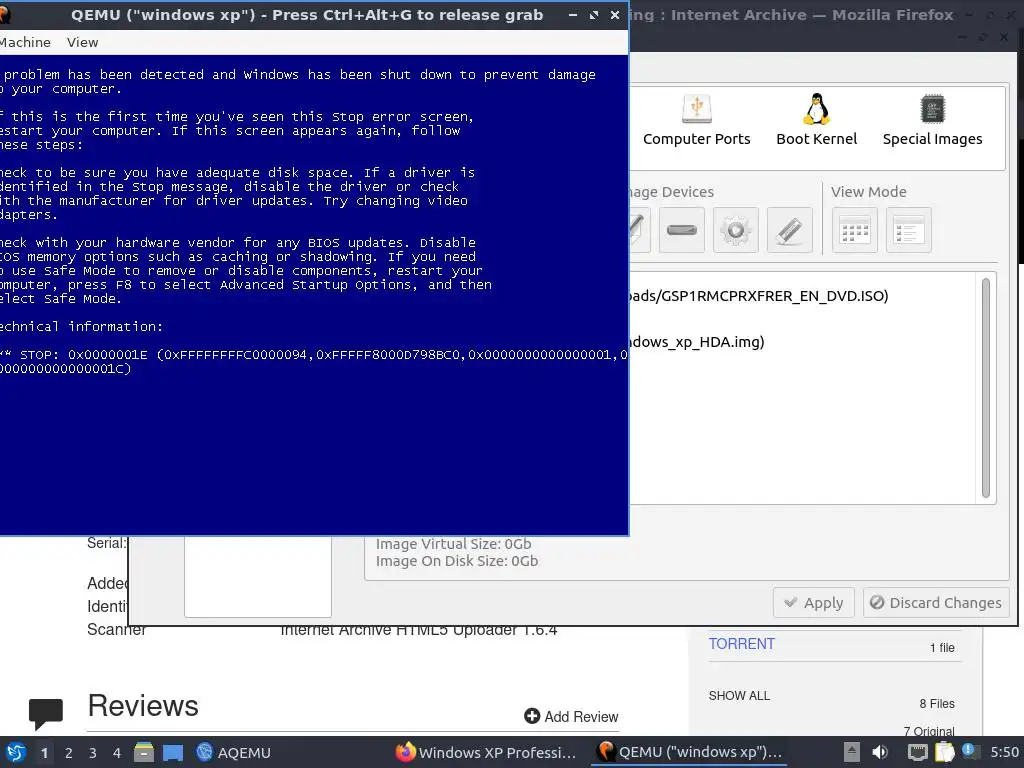The width and height of the screenshot is (1024, 768).
Task: Open the start menu on the taskbar
Action: (16, 752)
